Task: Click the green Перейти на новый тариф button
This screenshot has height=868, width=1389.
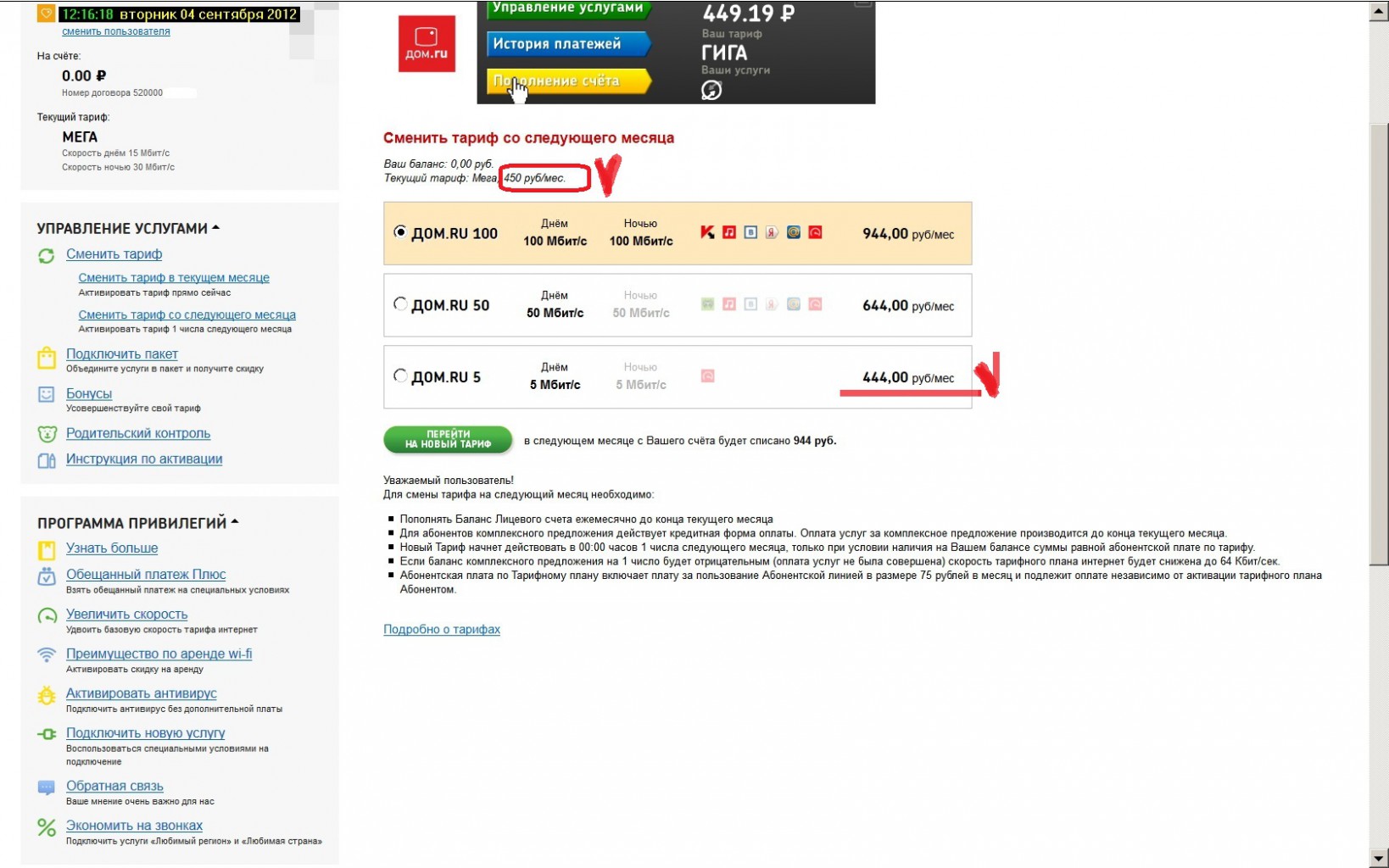Action: tap(448, 439)
